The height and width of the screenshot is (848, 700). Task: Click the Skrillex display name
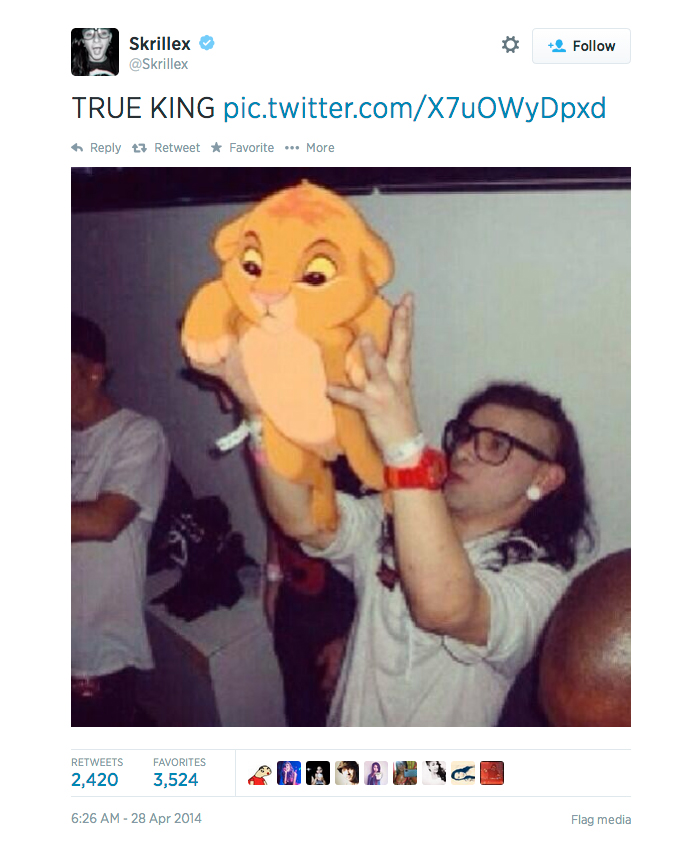160,43
